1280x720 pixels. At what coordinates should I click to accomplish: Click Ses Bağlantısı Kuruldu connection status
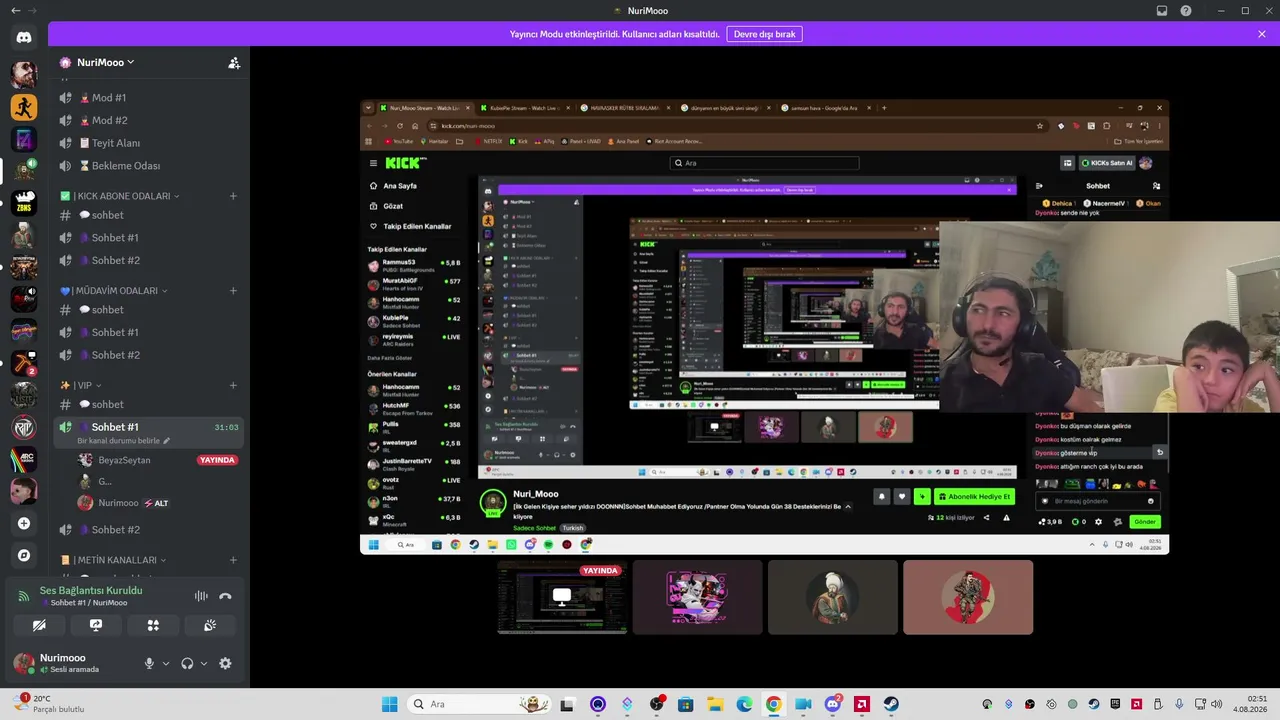pos(91,590)
